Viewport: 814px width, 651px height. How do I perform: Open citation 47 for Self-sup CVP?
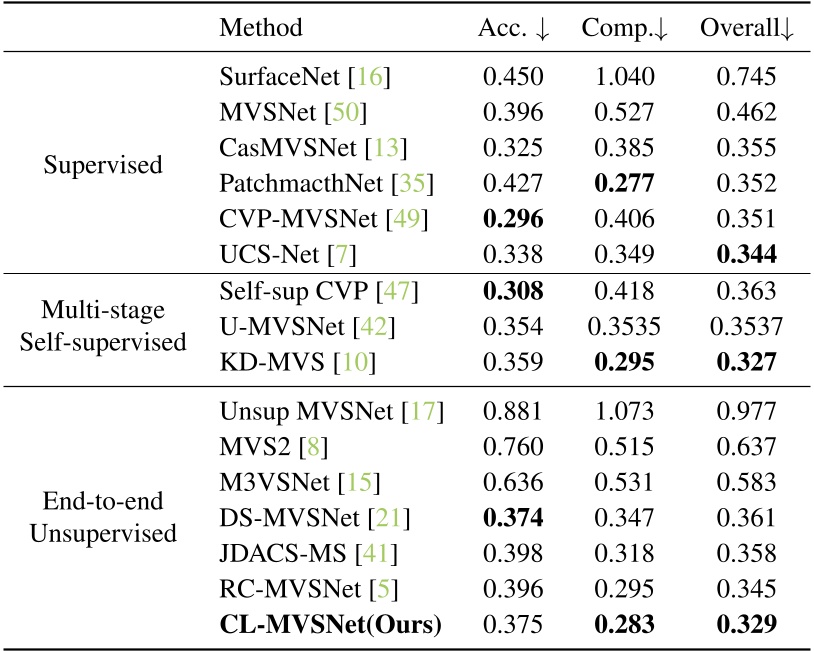click(397, 291)
